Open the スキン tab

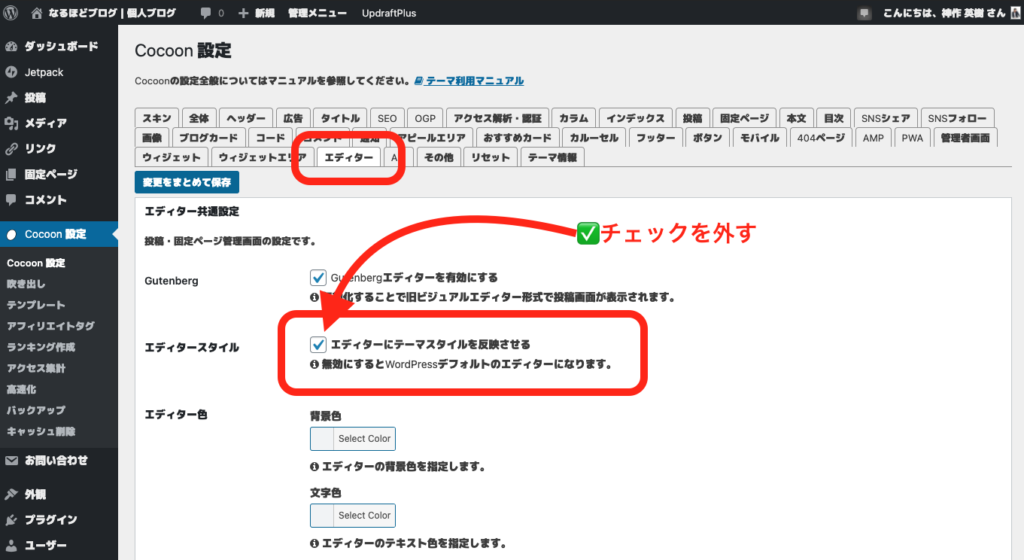(x=157, y=118)
